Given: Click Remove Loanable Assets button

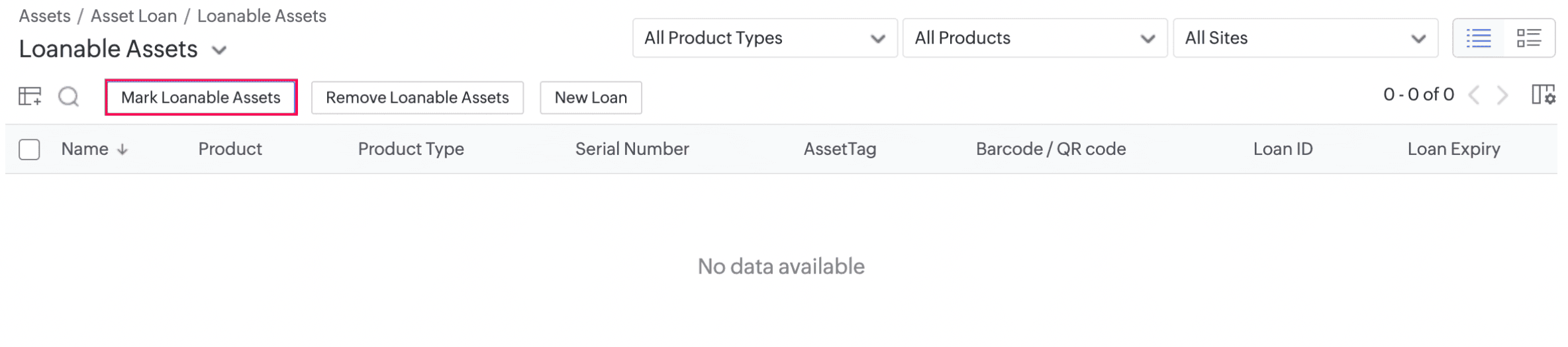Looking at the screenshot, I should [417, 97].
